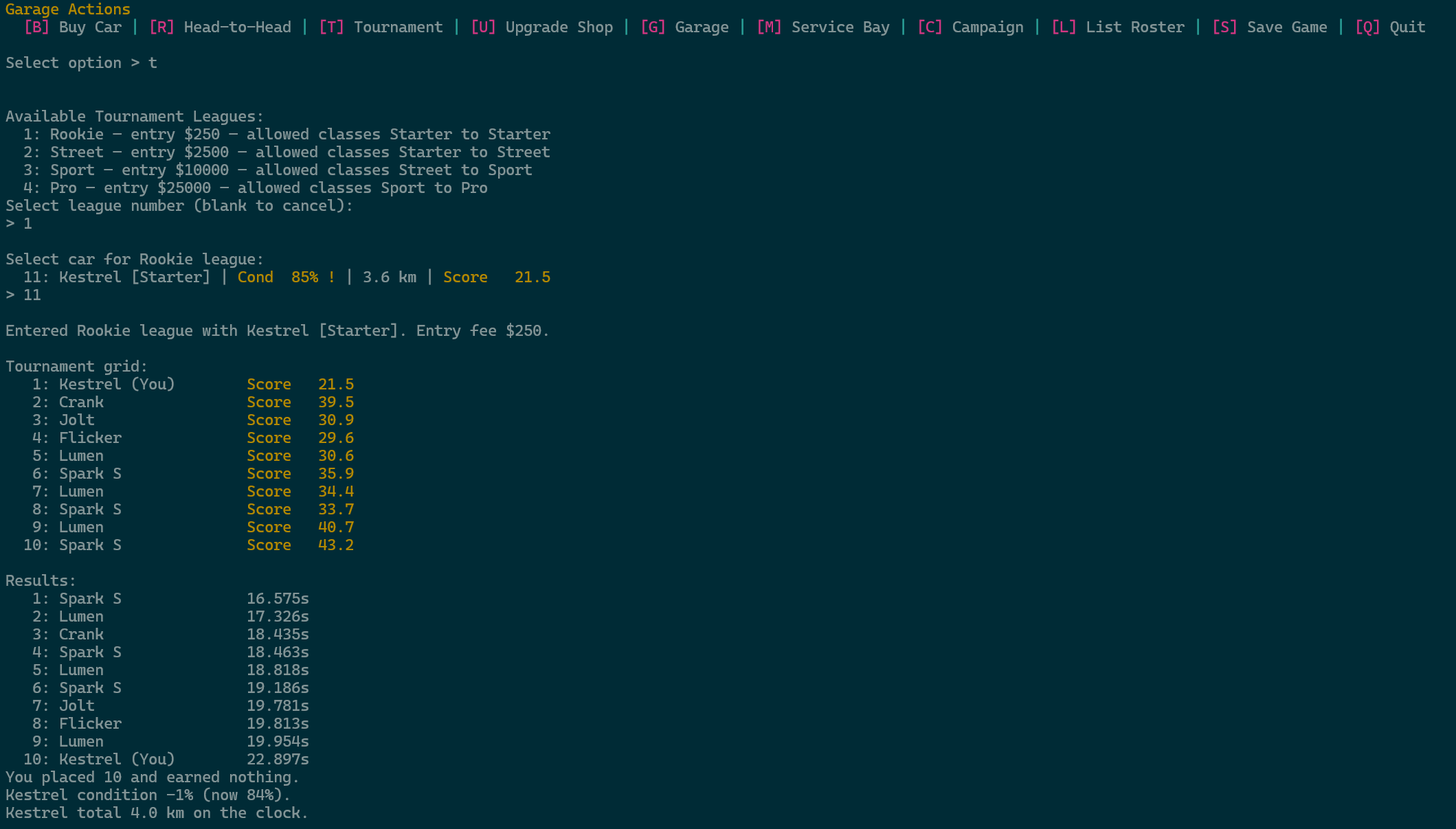Click the [C] Campaign menu option

click(970, 27)
